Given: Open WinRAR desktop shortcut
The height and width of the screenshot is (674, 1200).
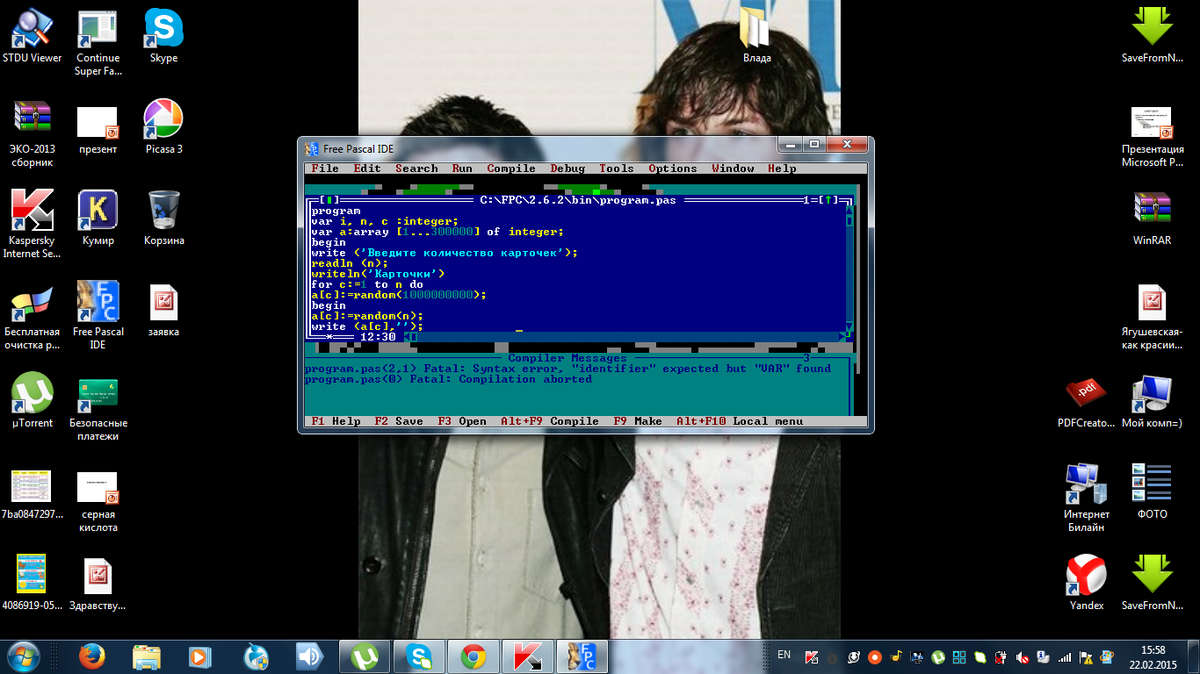Looking at the screenshot, I should 1151,219.
